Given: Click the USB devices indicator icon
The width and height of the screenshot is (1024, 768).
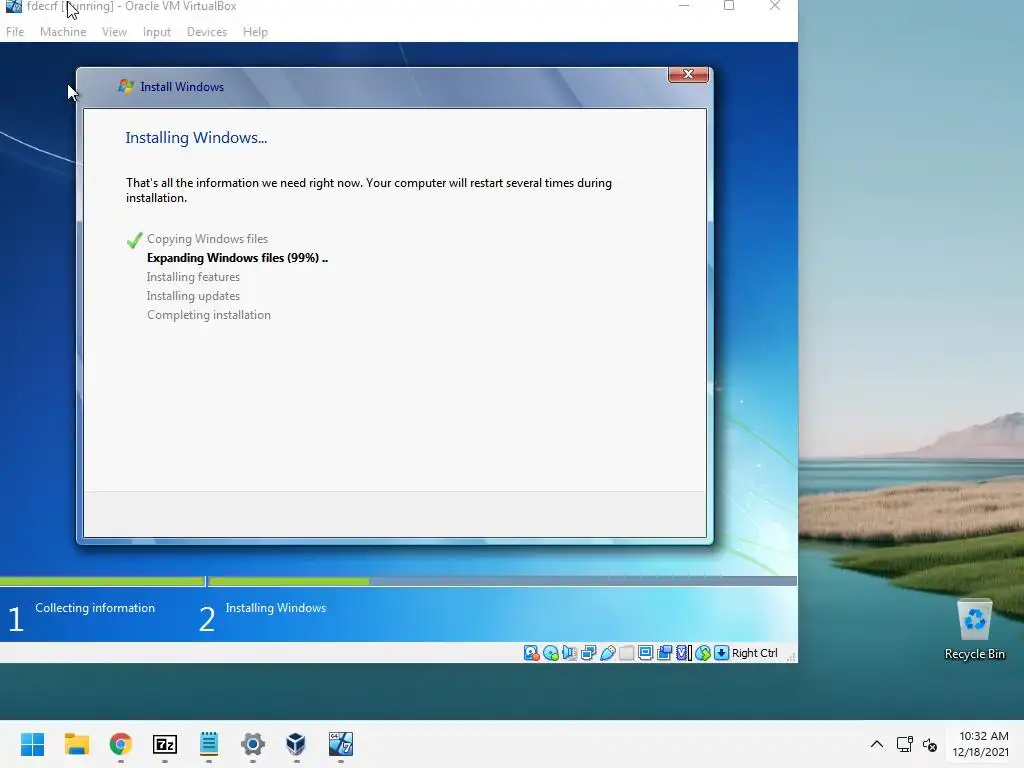Looking at the screenshot, I should [607, 653].
